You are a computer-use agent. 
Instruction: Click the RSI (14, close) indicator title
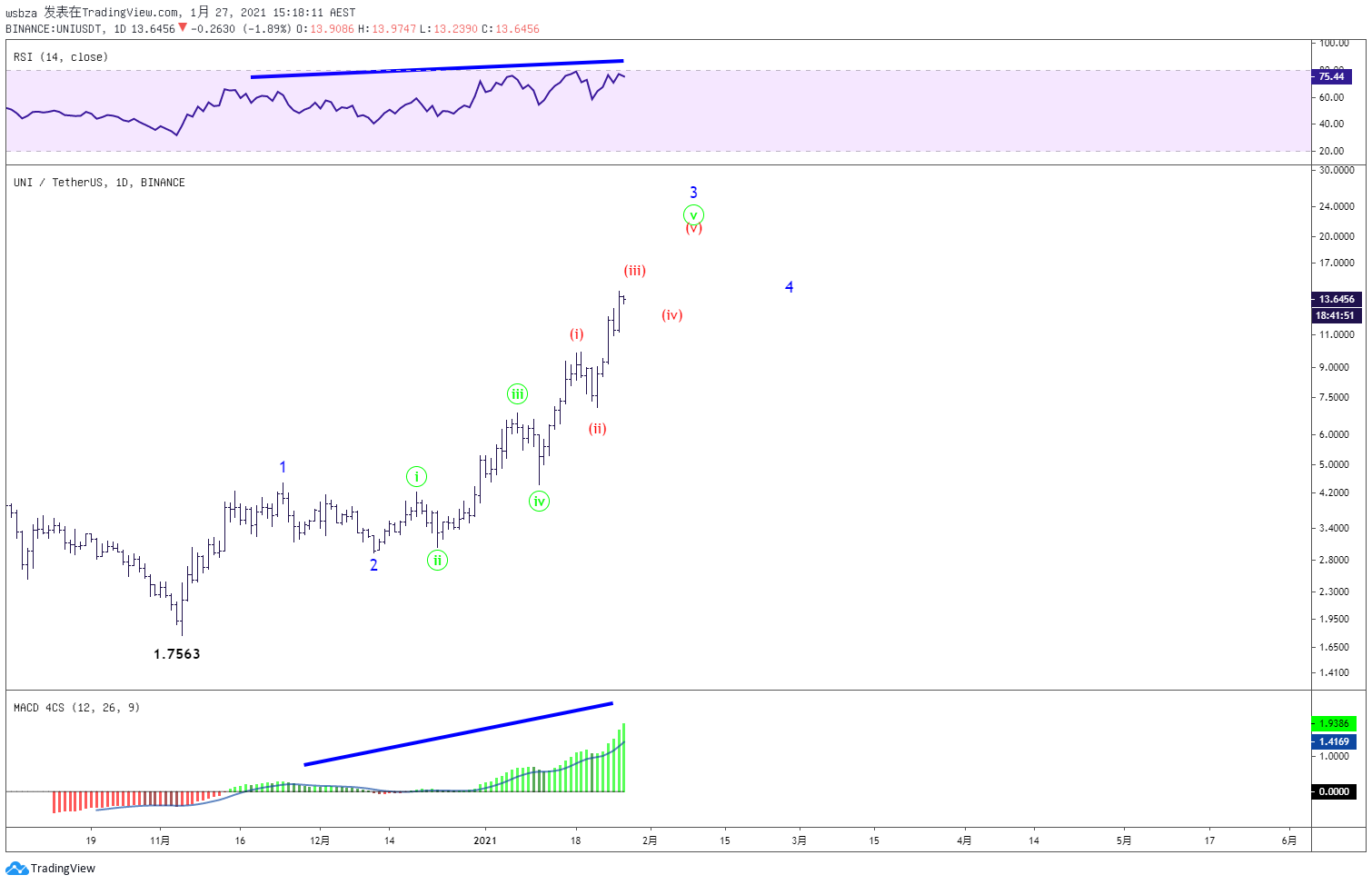coord(61,57)
